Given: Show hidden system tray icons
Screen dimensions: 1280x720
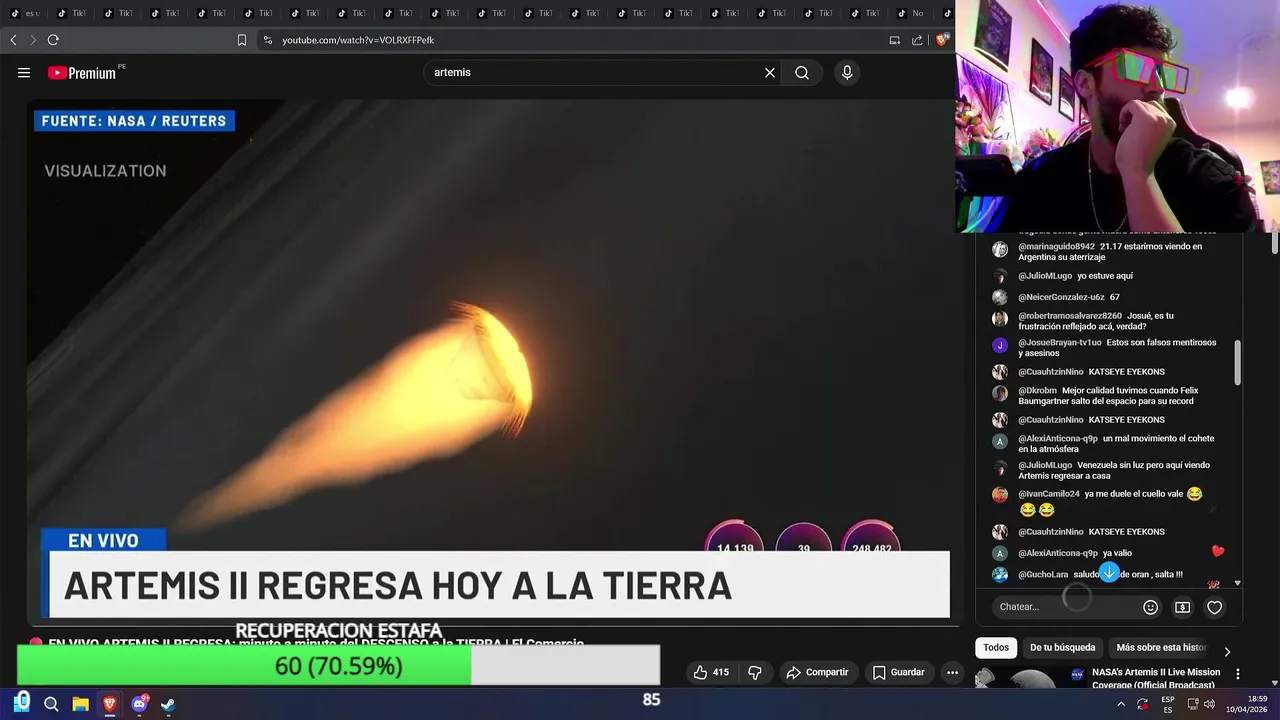Looking at the screenshot, I should [x=1121, y=704].
